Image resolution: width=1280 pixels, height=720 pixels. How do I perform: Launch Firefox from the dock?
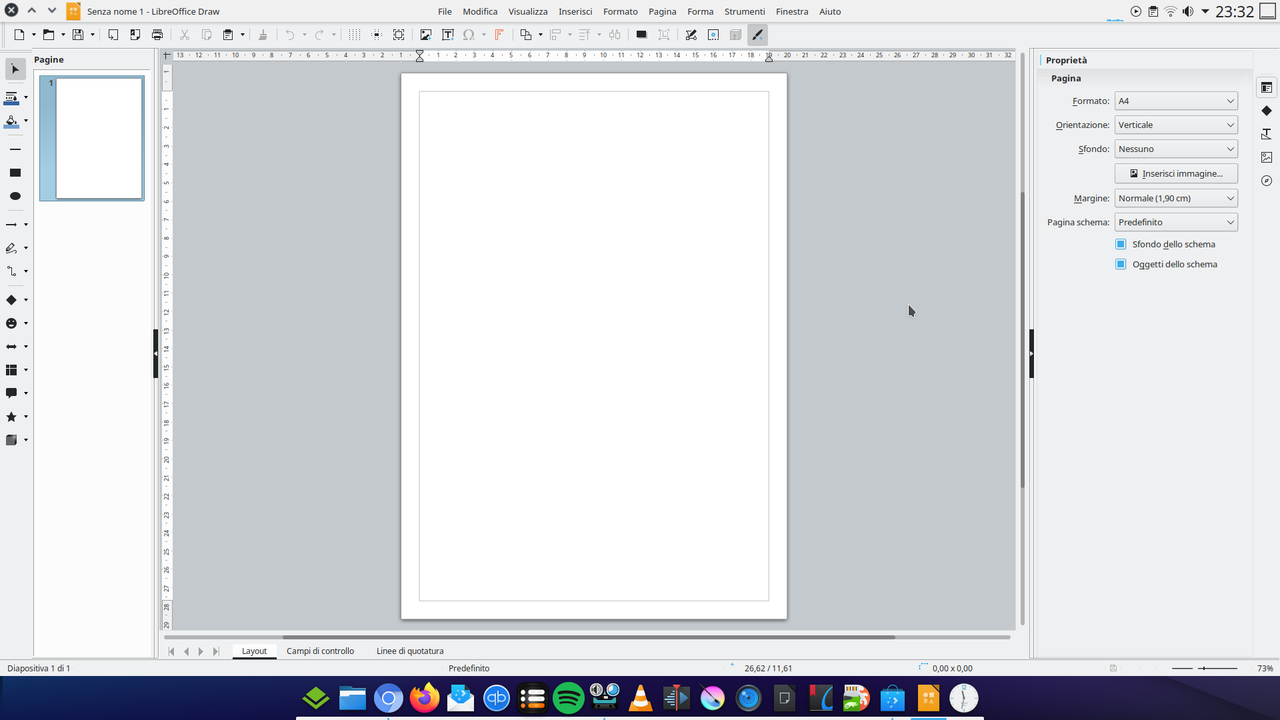pyautogui.click(x=425, y=698)
